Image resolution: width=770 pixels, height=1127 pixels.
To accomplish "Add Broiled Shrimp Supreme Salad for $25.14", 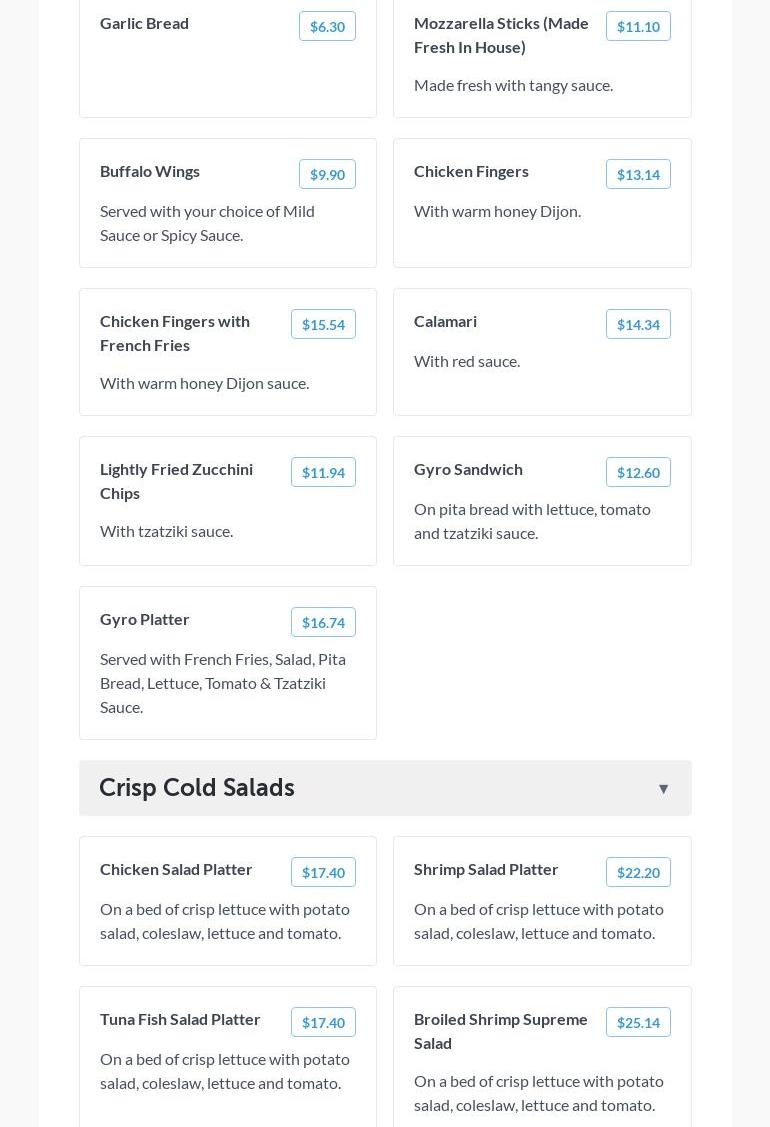I will click(x=638, y=1023).
